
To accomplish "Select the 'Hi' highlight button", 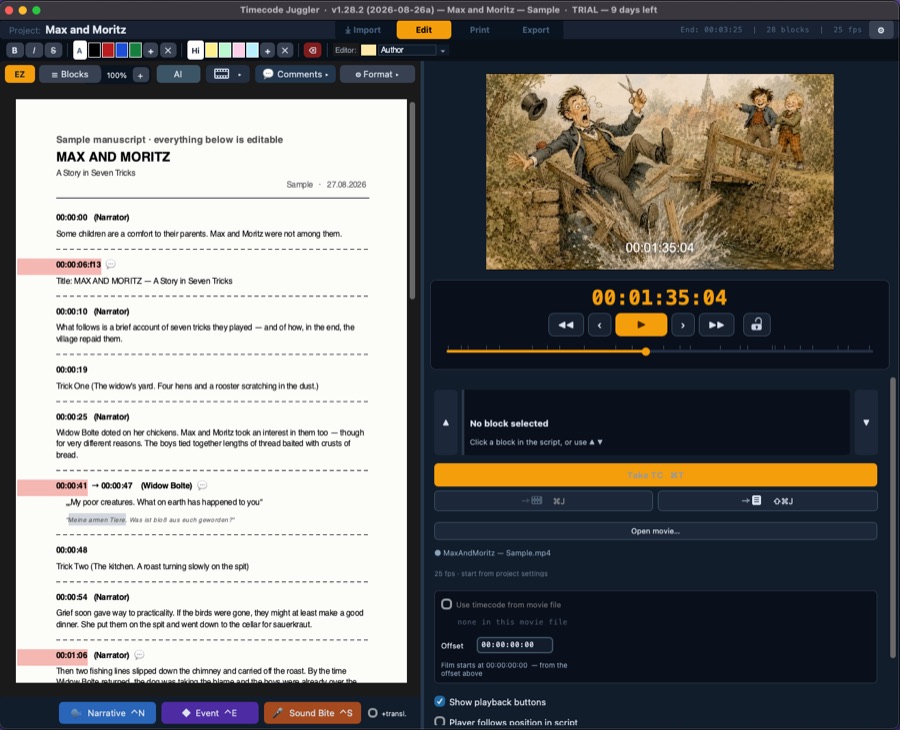I will (x=195, y=51).
